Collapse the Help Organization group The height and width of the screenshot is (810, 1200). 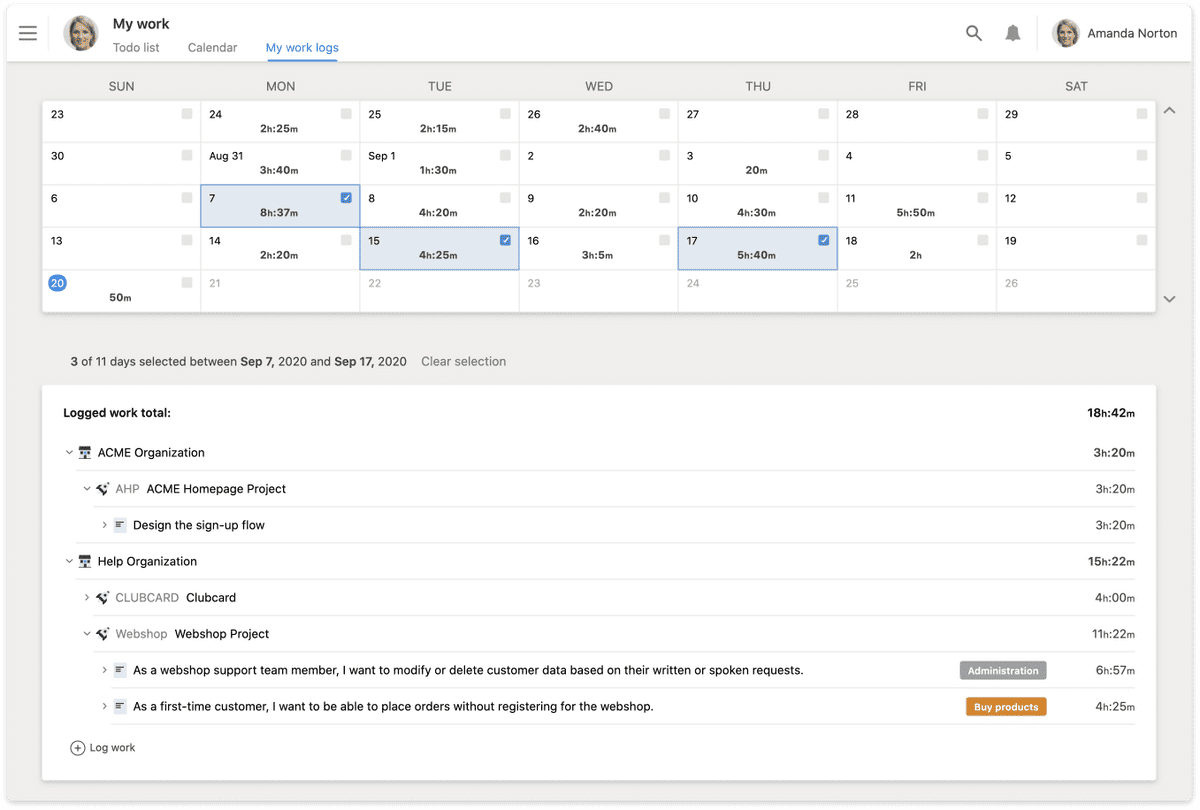pyautogui.click(x=69, y=562)
